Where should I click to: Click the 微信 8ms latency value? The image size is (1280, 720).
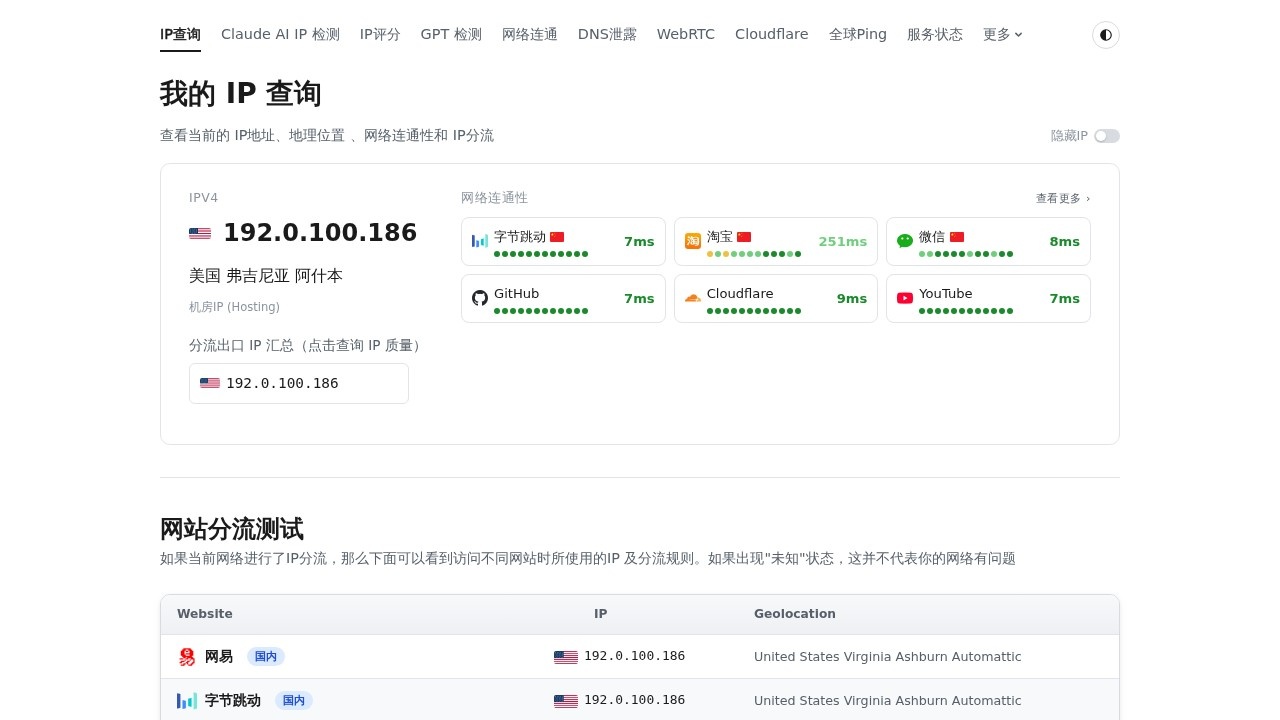1065,242
